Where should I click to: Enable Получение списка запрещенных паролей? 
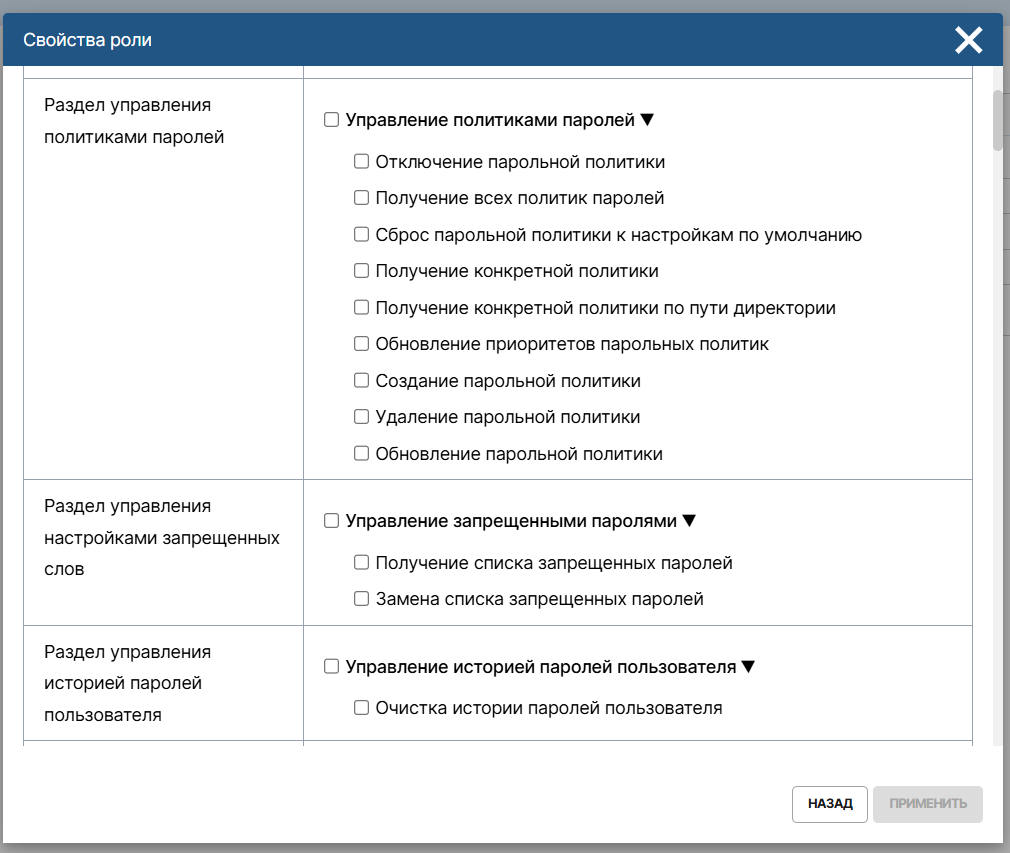coord(362,563)
